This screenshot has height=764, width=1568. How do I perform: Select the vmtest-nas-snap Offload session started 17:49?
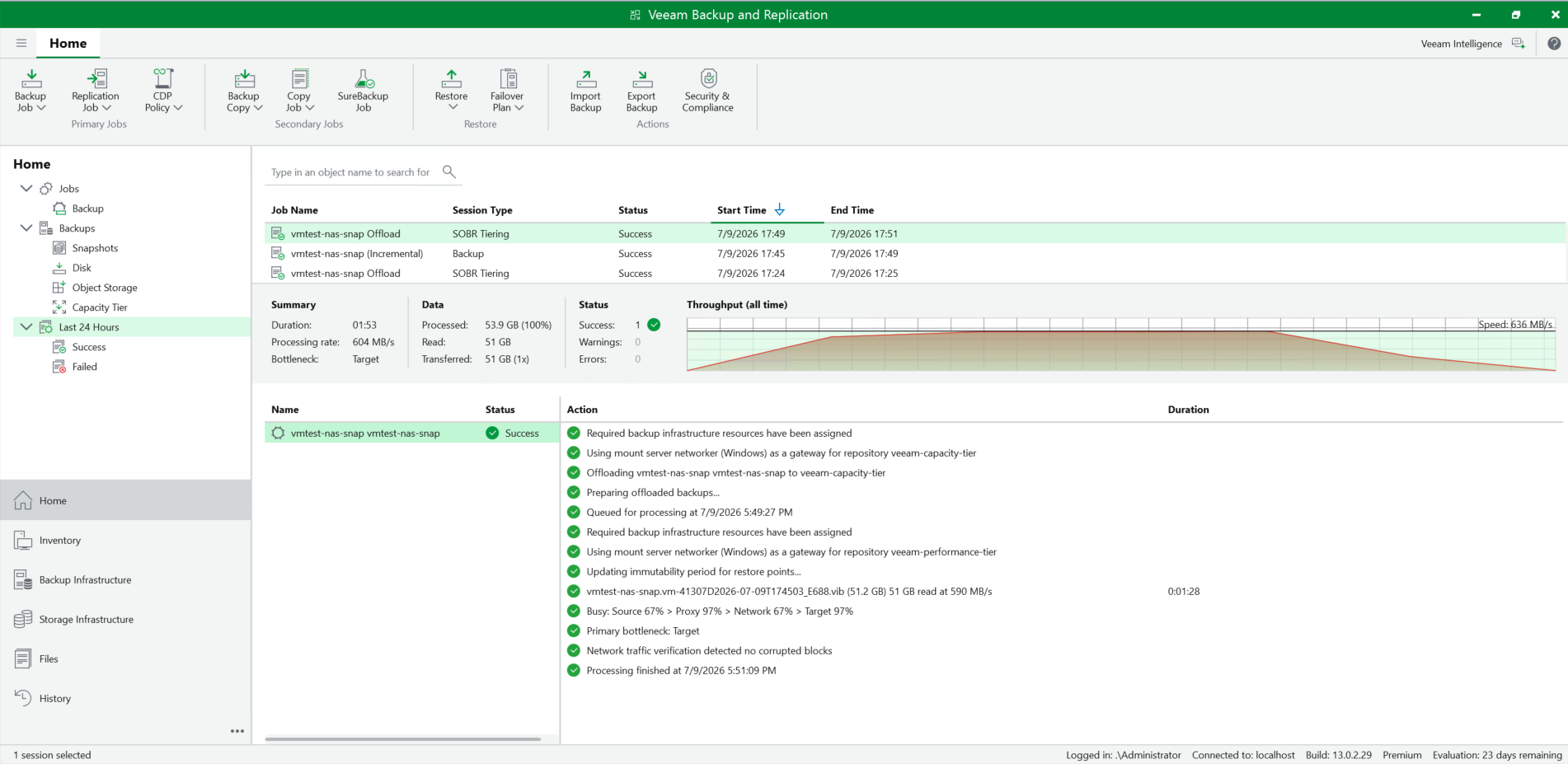click(x=915, y=234)
